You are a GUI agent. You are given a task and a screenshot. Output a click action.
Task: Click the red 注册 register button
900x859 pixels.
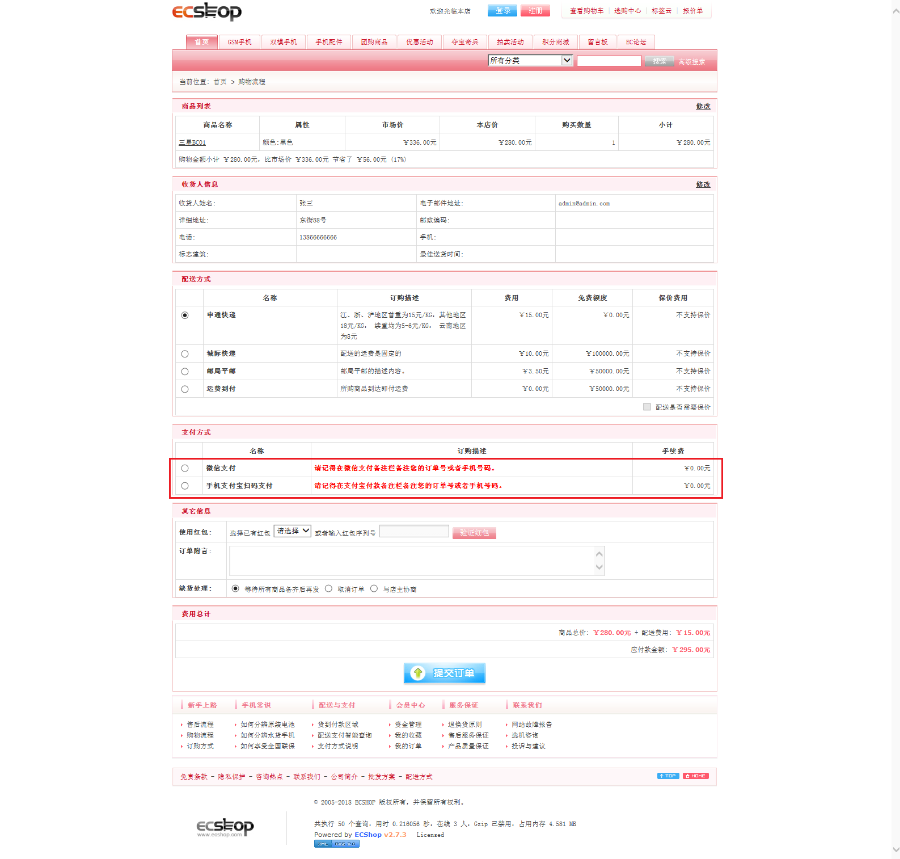coord(535,11)
